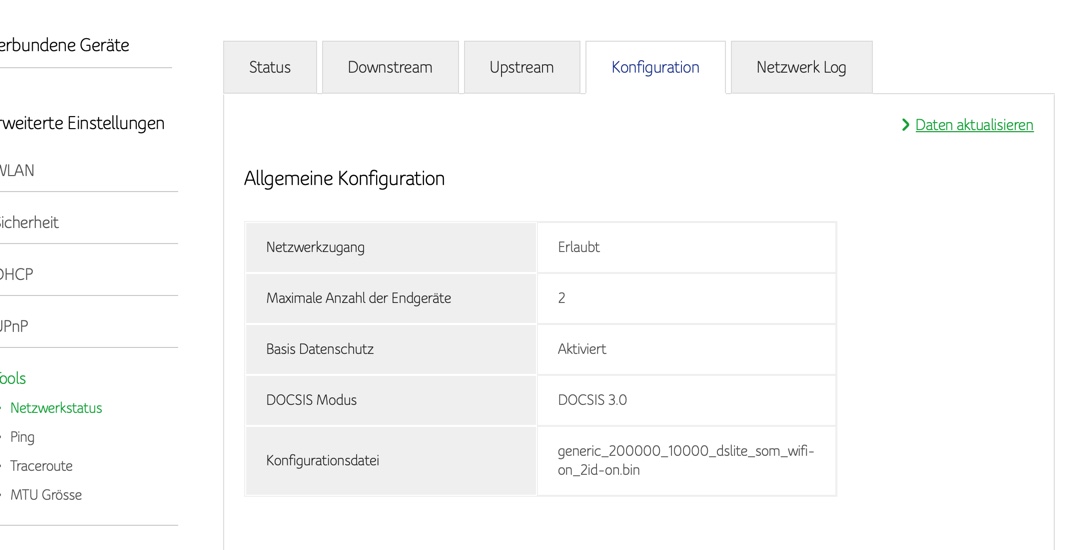Open the Sicherheit sidebar menu

tap(30, 223)
